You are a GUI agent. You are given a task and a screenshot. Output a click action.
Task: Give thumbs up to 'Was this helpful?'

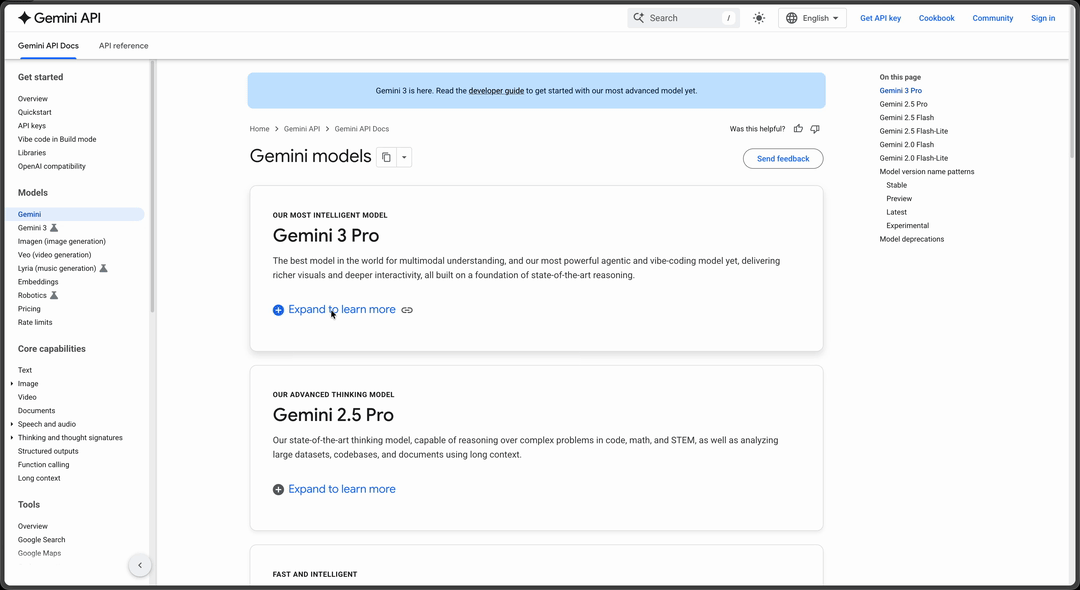[x=797, y=128]
